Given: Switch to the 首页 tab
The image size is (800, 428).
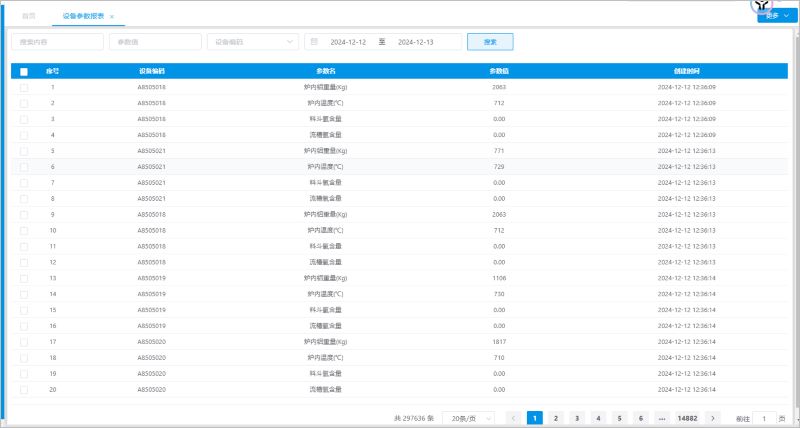Looking at the screenshot, I should (x=29, y=16).
